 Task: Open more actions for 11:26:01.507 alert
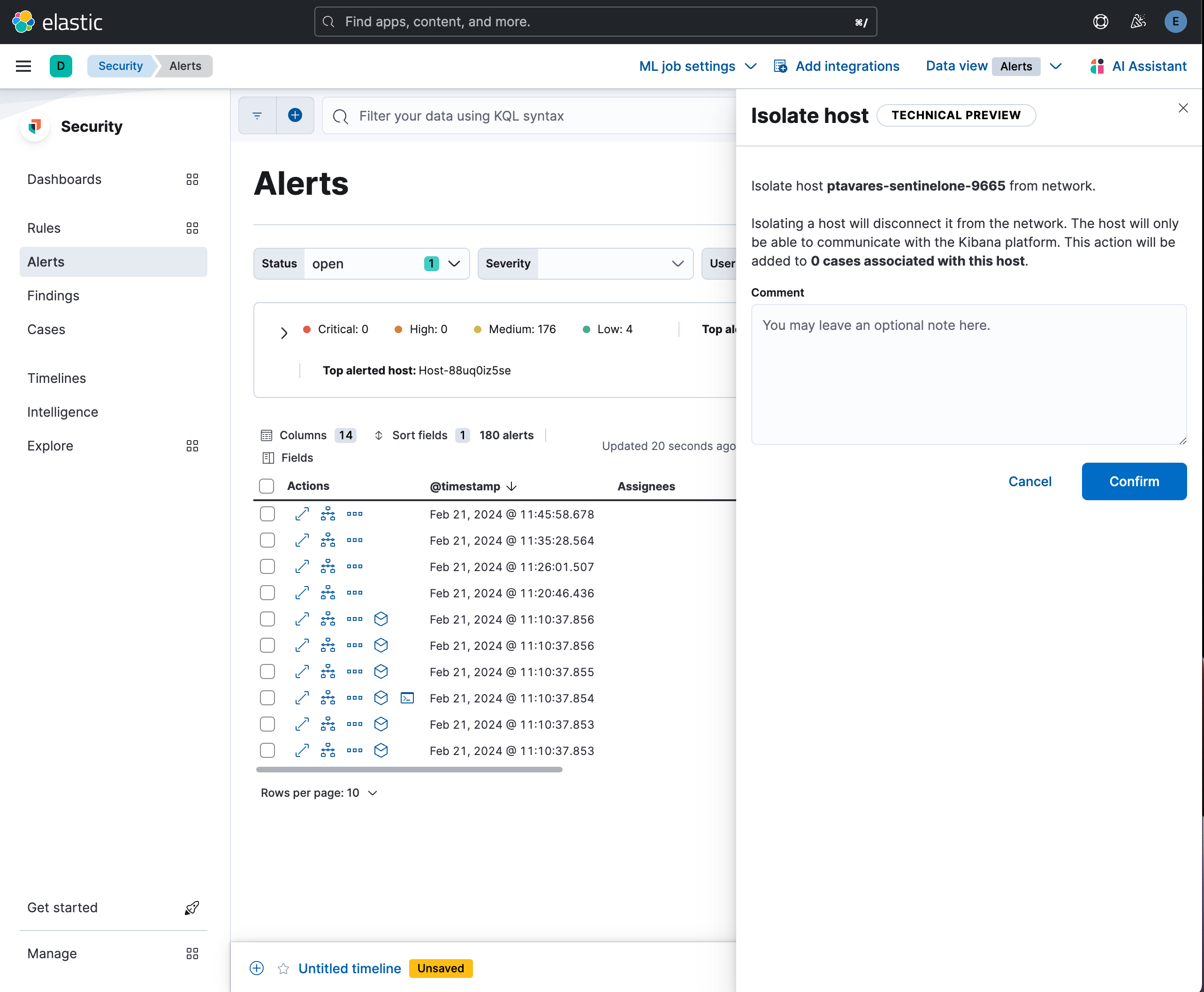point(354,566)
